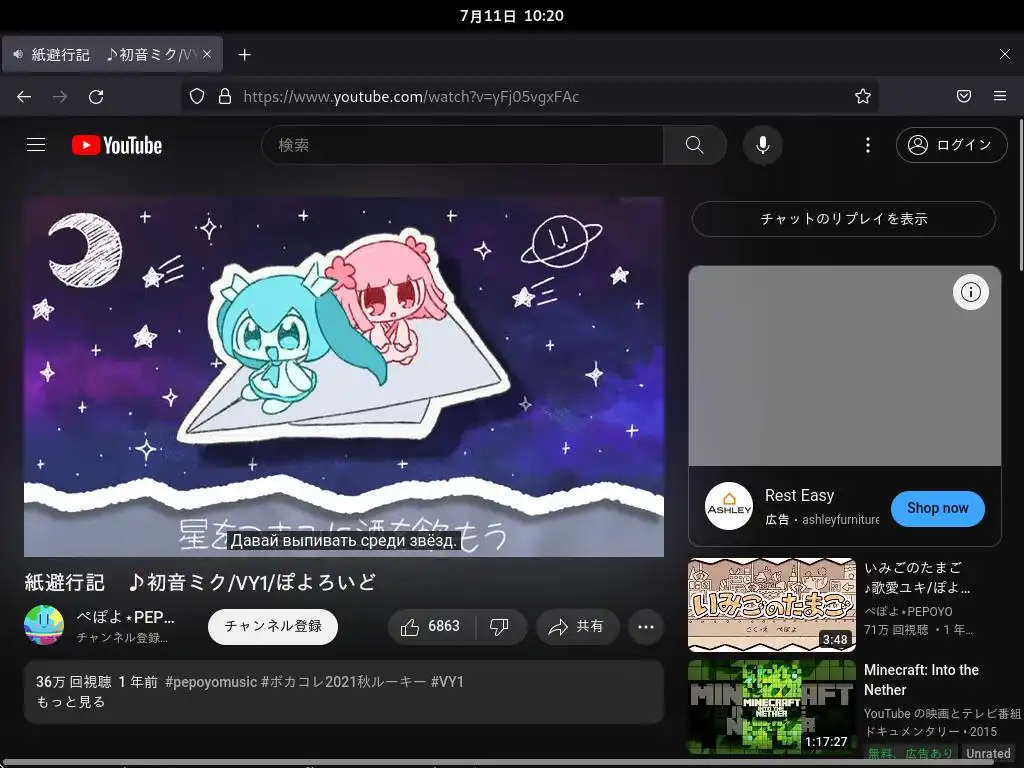Select the 紙避行記 browser tab
Image resolution: width=1024 pixels, height=768 pixels.
[112, 55]
